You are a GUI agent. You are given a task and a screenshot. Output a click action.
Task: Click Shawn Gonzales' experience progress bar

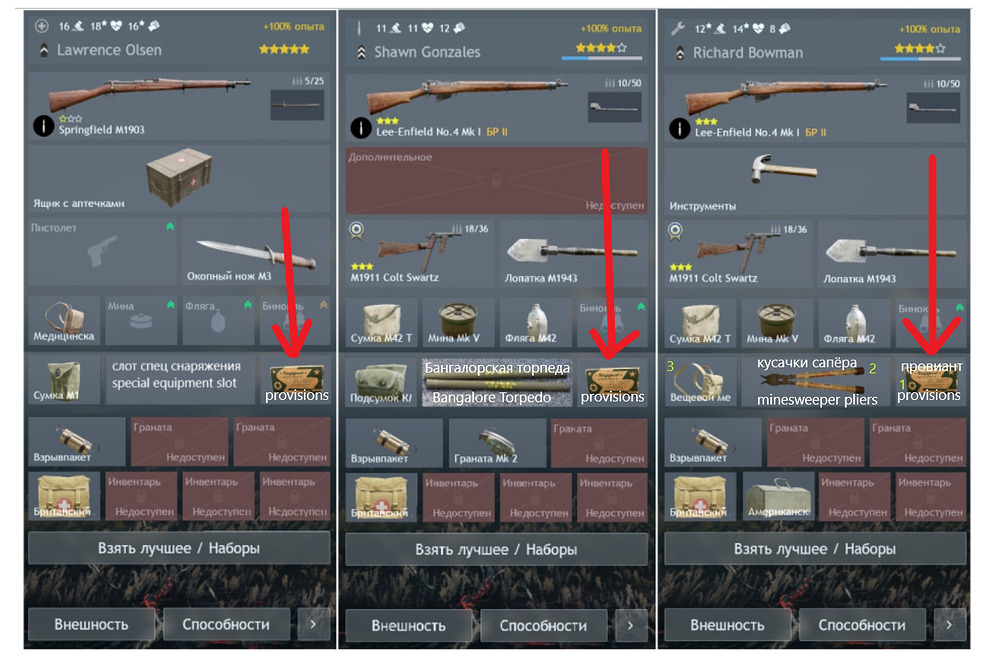coord(601,58)
